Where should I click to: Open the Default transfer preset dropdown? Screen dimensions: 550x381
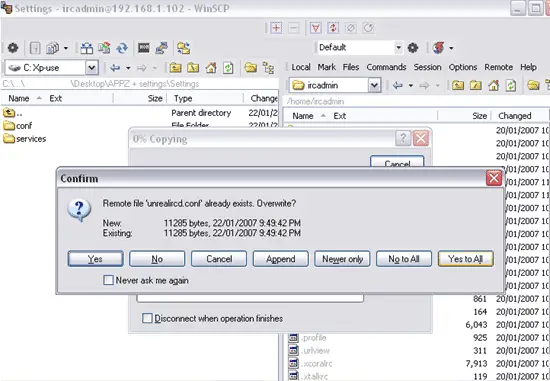398,47
